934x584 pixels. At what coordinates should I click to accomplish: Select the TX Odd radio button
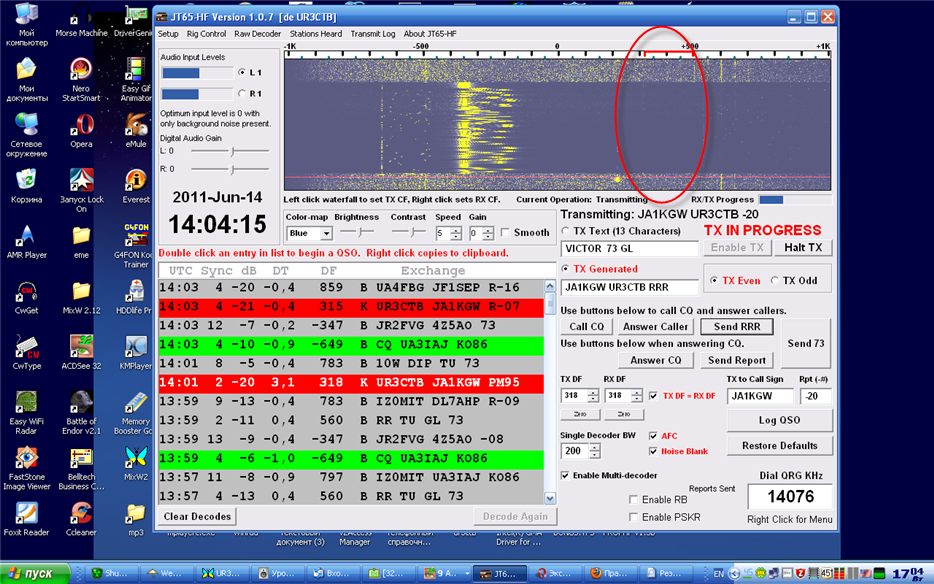pyautogui.click(x=774, y=281)
